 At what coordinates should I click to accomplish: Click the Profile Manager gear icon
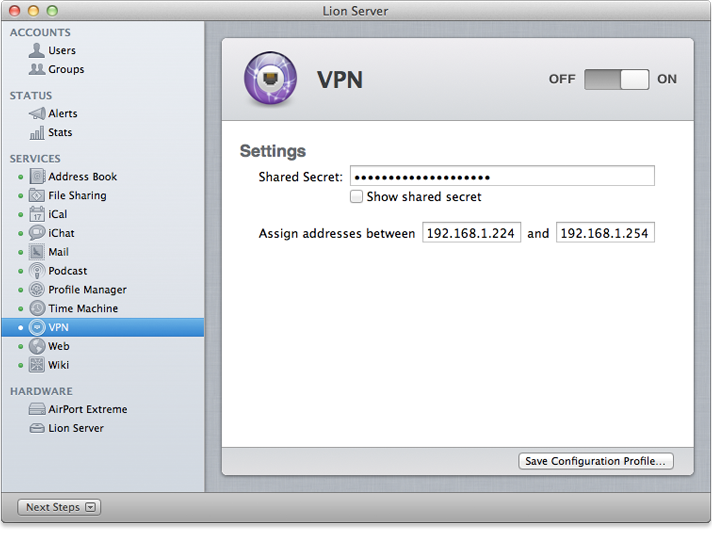coord(37,290)
